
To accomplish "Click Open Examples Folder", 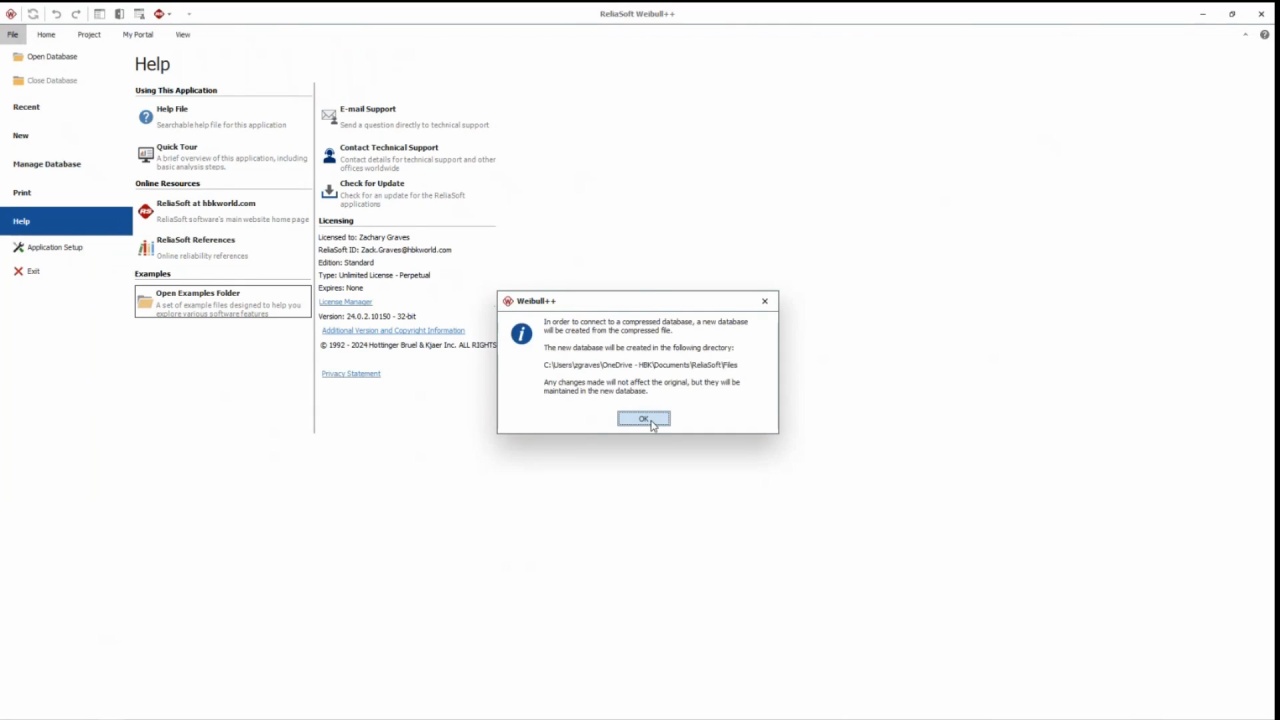I will pyautogui.click(x=223, y=302).
